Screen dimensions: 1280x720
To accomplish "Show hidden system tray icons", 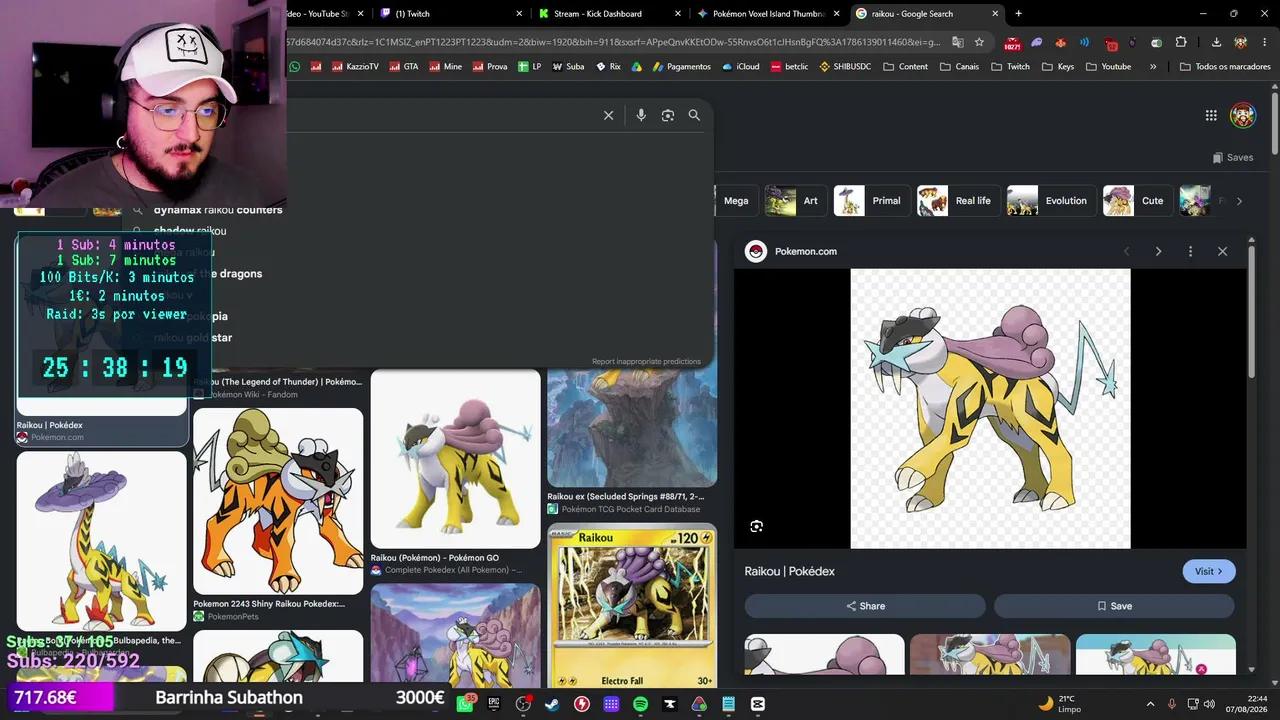I will click(1150, 704).
